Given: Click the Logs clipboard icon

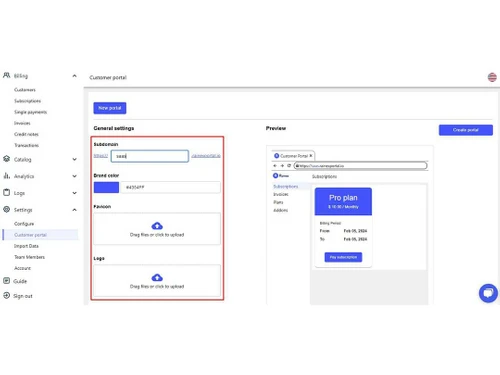Looking at the screenshot, I should tap(6, 192).
